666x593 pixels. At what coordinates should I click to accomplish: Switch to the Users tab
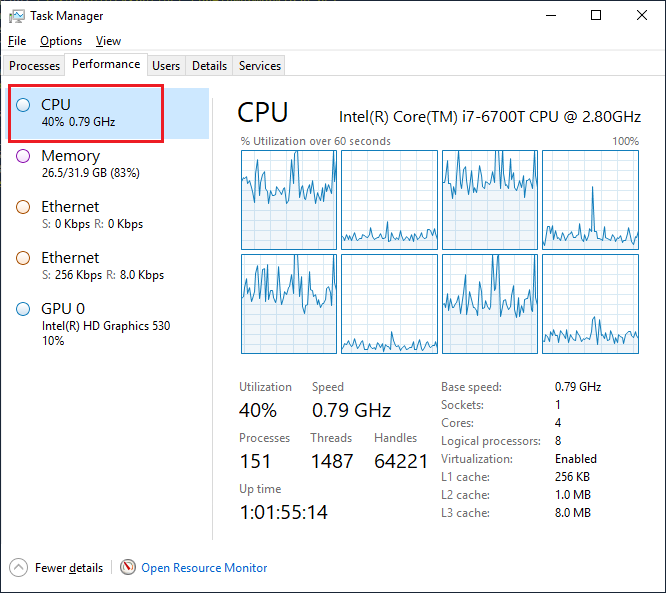(x=166, y=66)
